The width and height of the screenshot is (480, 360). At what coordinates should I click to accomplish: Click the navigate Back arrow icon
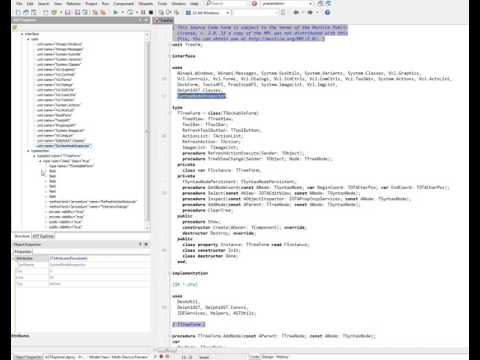[296, 12]
